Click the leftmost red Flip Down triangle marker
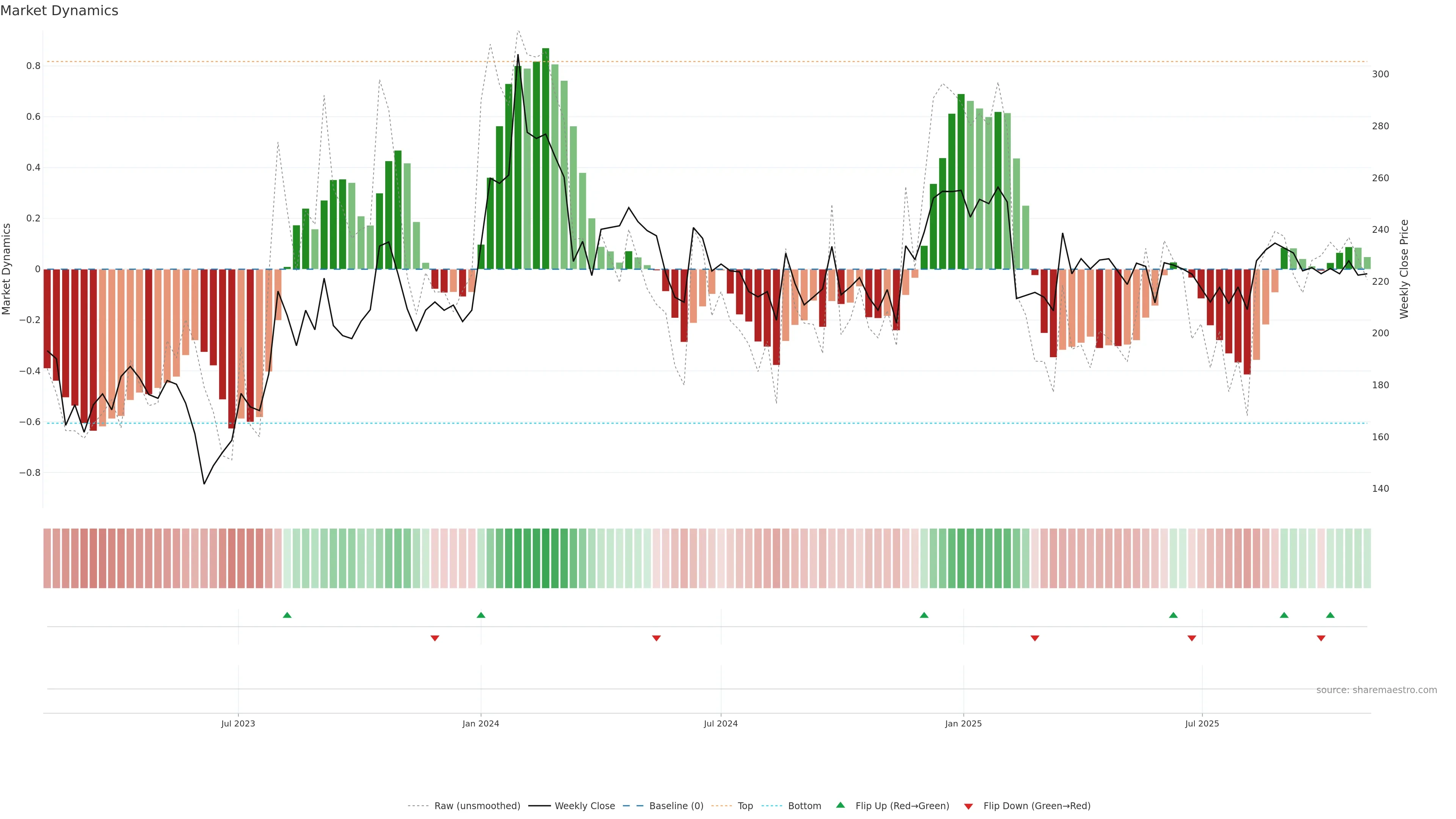 [435, 638]
